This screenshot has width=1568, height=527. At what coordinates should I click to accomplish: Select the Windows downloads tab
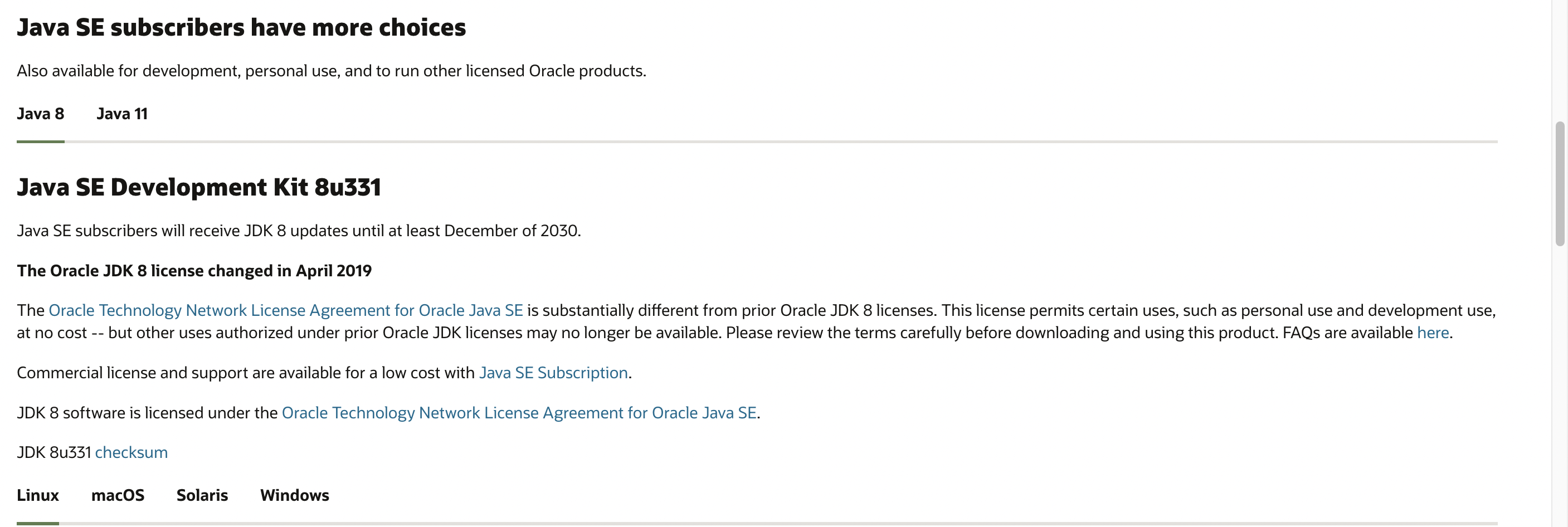(x=295, y=495)
